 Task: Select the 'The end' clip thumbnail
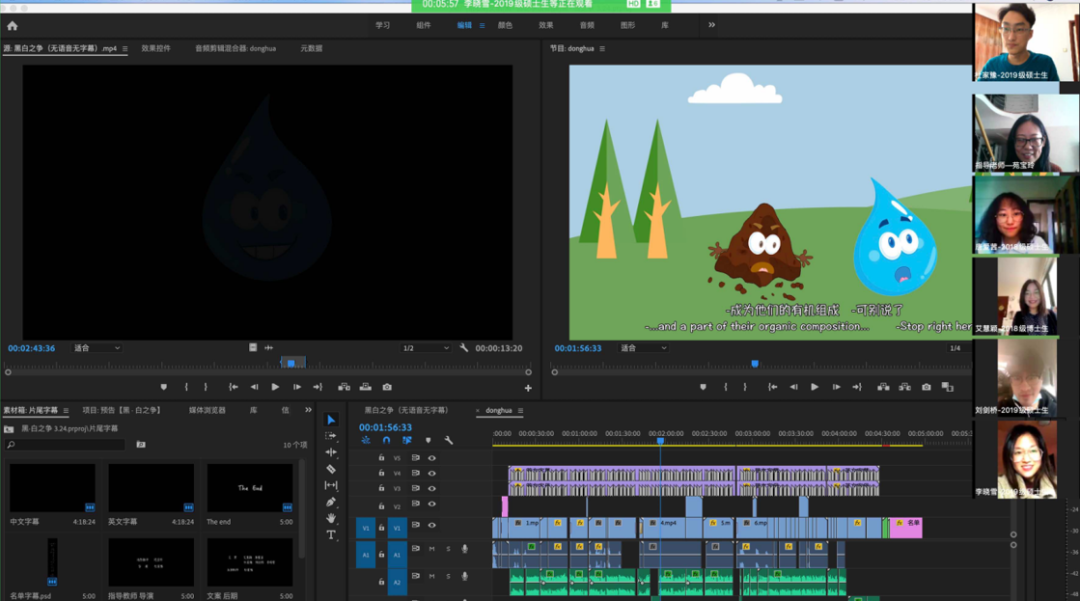250,489
